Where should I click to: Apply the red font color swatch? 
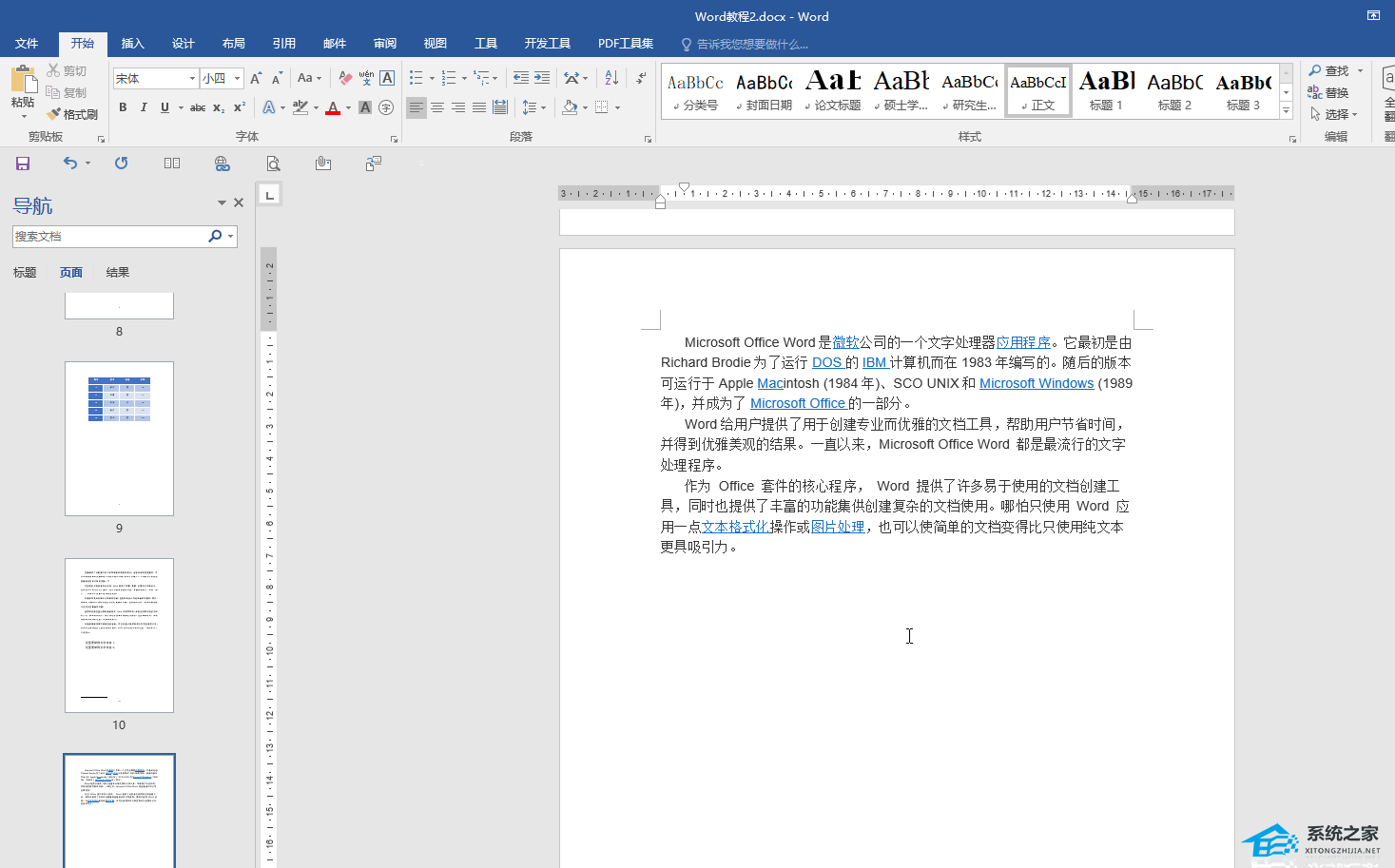click(333, 108)
